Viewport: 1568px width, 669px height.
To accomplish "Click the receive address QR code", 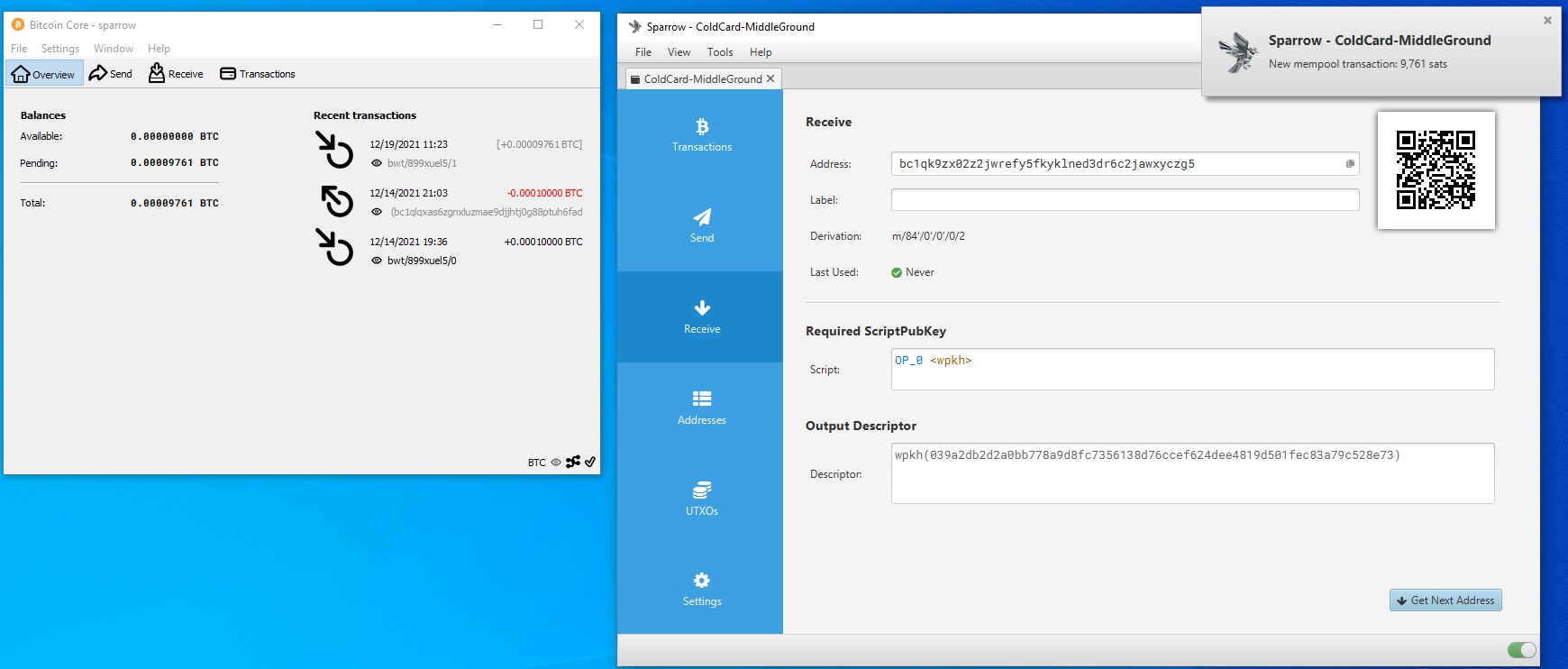I will (x=1436, y=170).
